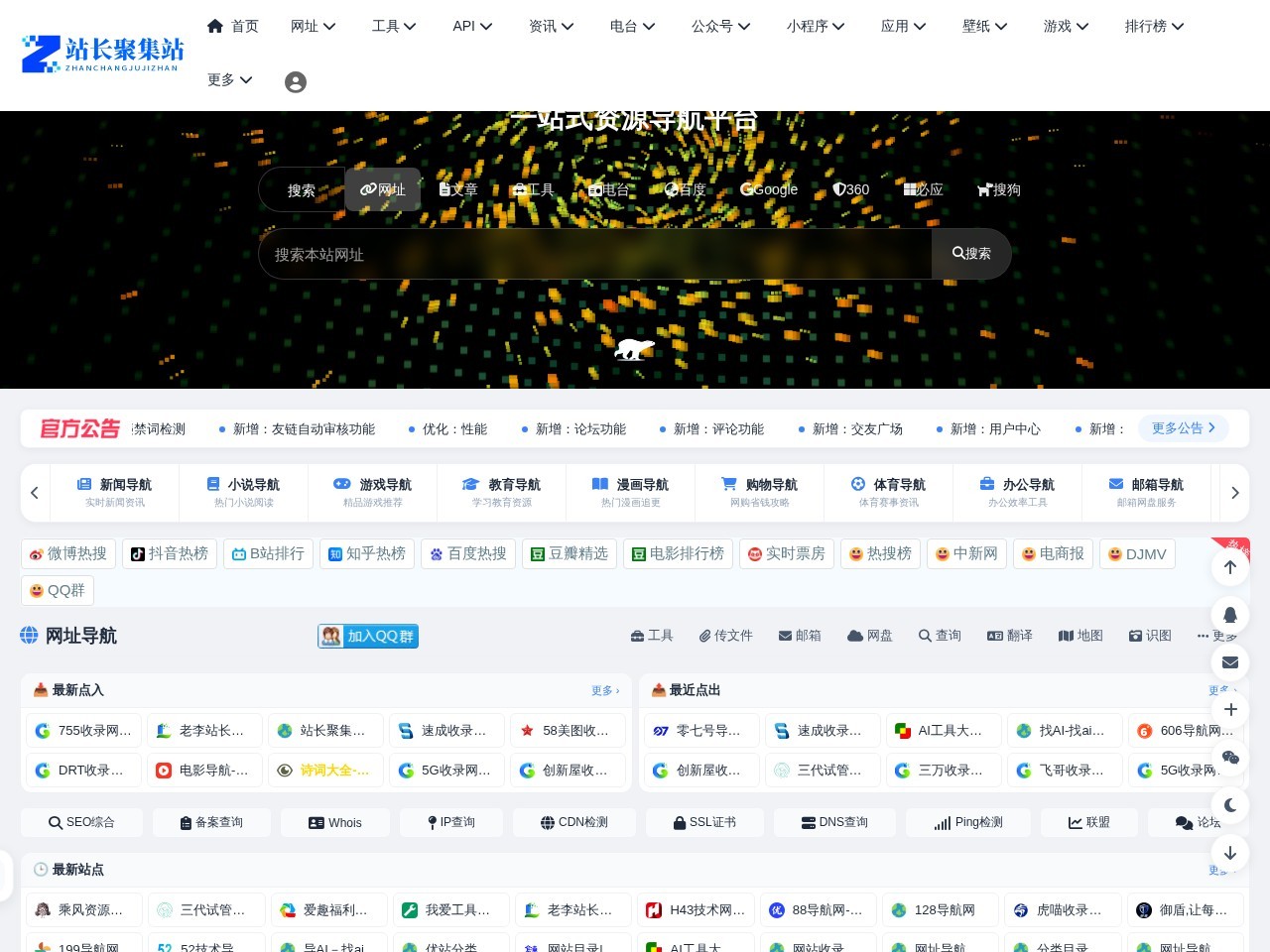The height and width of the screenshot is (952, 1270).
Task: Expand the 小程序 dropdown menu
Action: pos(816,27)
